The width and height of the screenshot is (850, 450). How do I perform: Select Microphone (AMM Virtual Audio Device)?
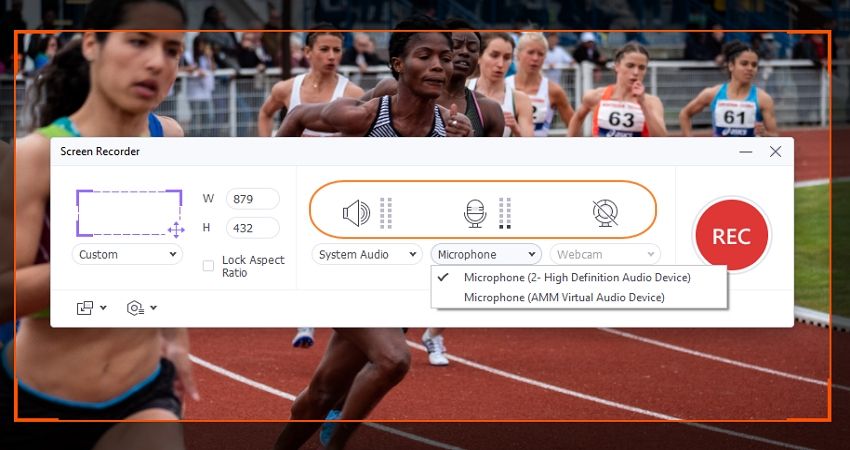[579, 297]
